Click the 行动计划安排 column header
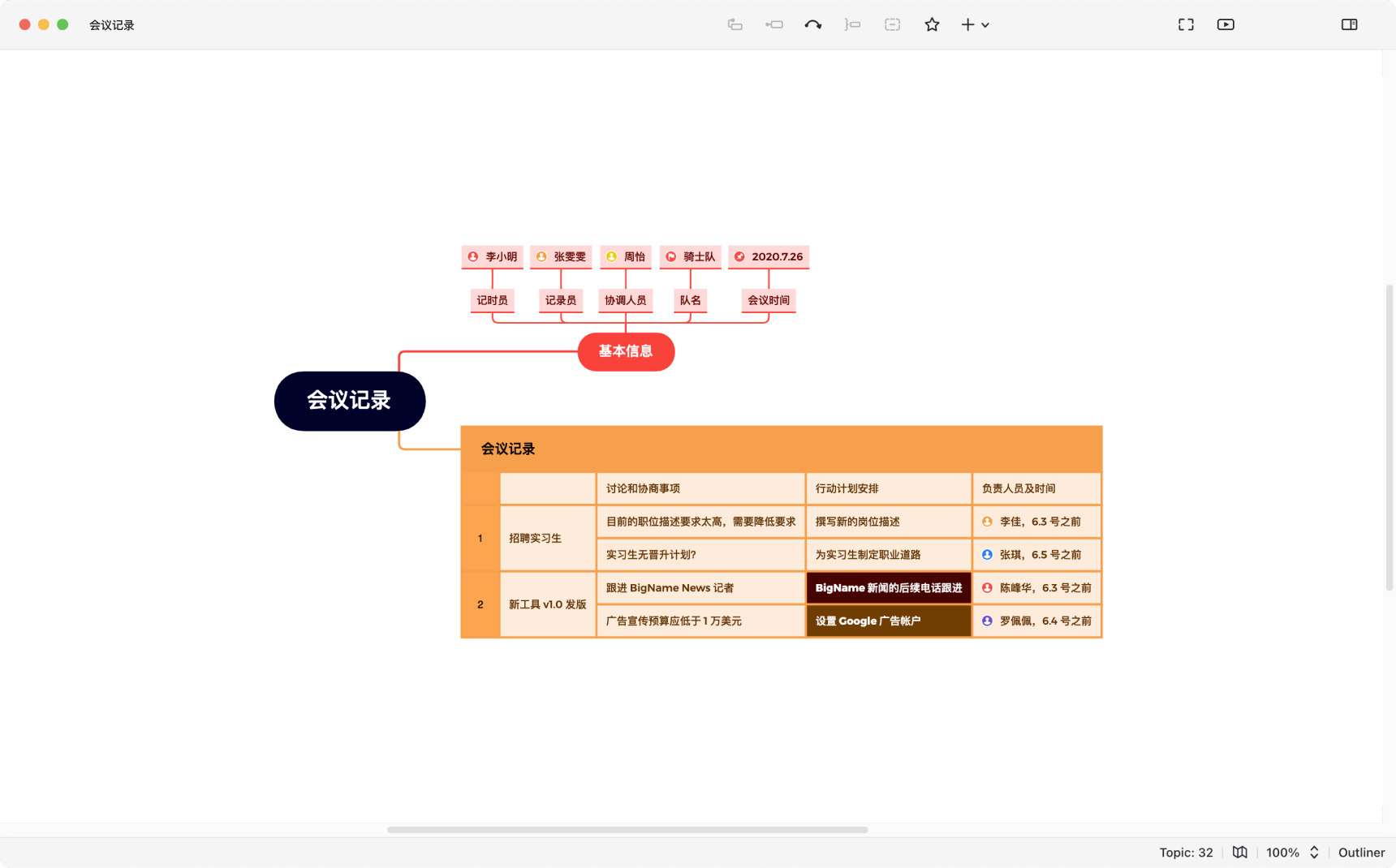The image size is (1396, 868). [x=889, y=488]
